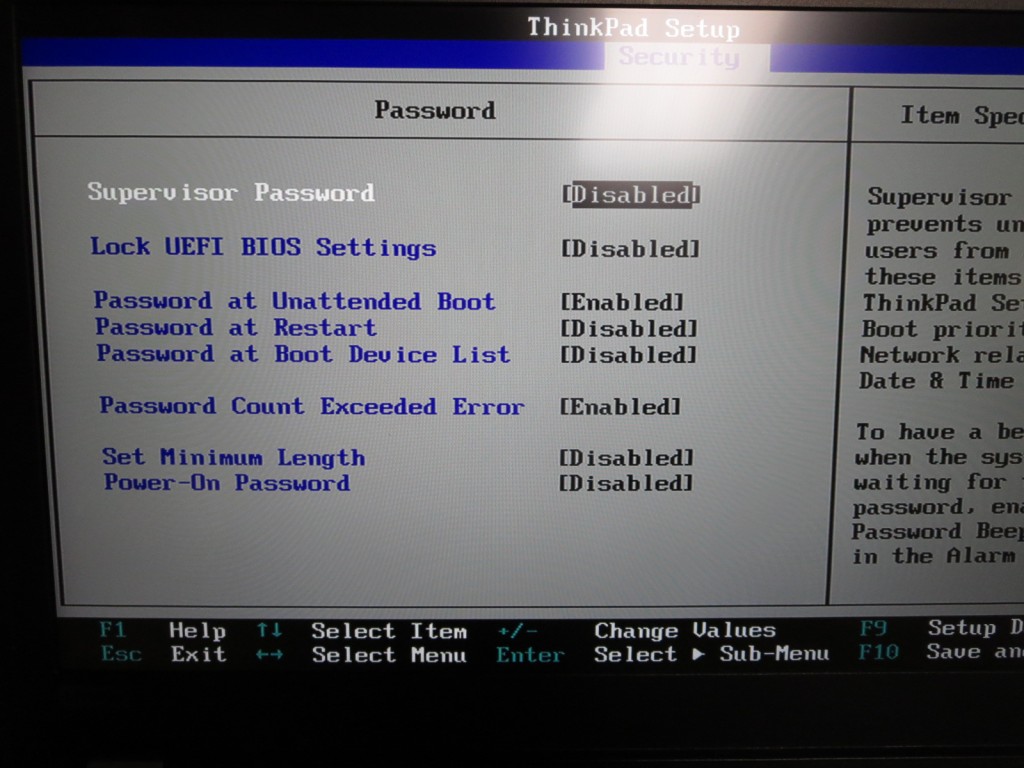Image resolution: width=1024 pixels, height=768 pixels.
Task: Toggle Password at Restart Disabled value
Action: (629, 328)
